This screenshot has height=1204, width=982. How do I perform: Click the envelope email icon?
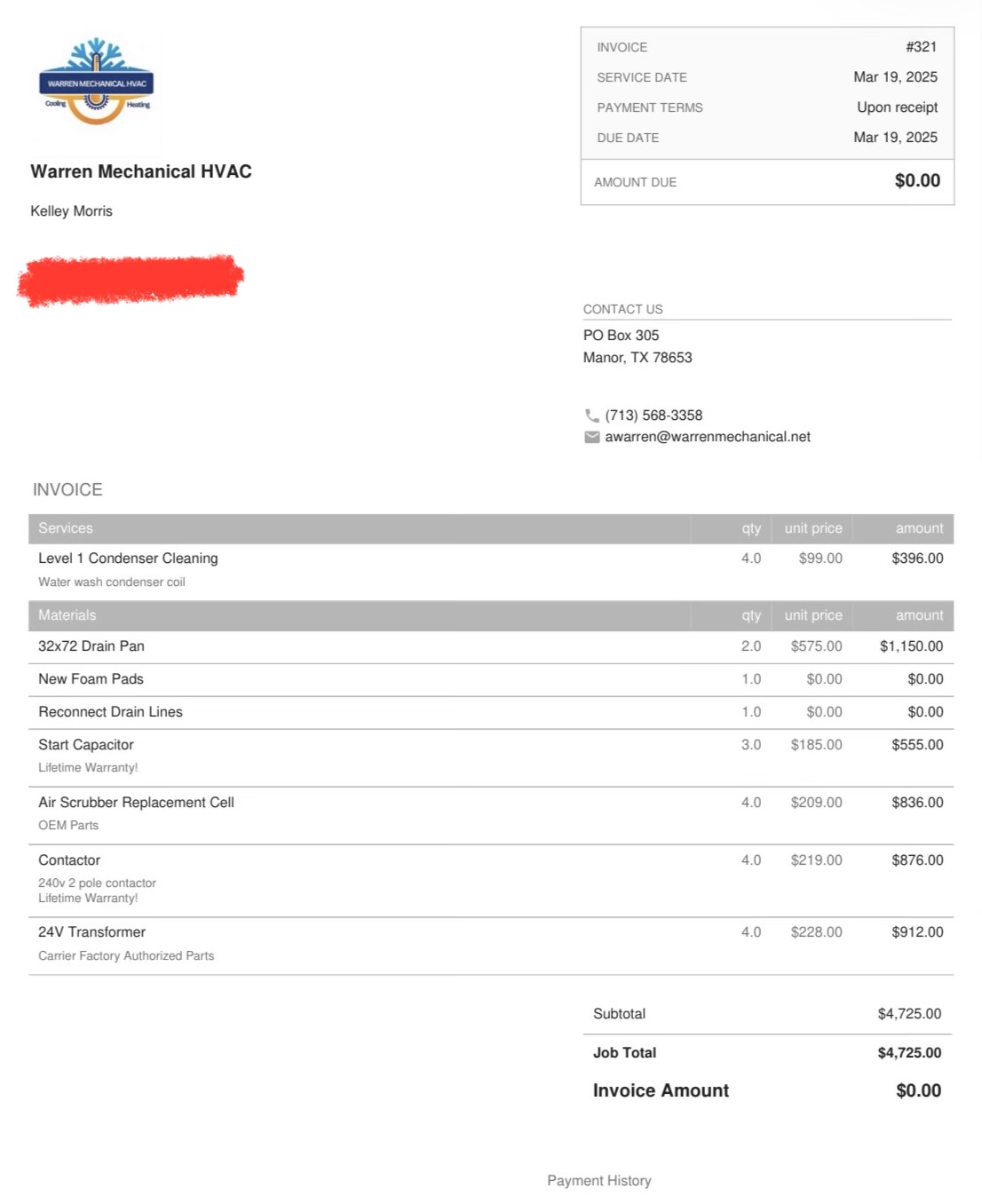click(x=591, y=437)
